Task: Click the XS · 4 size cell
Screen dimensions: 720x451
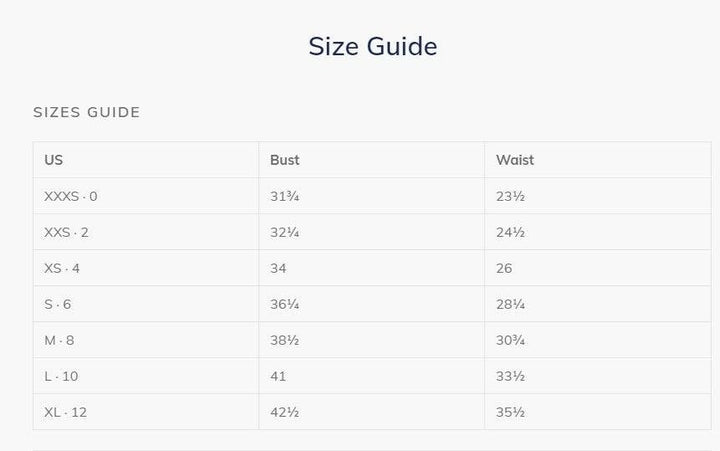Action: pyautogui.click(x=62, y=268)
